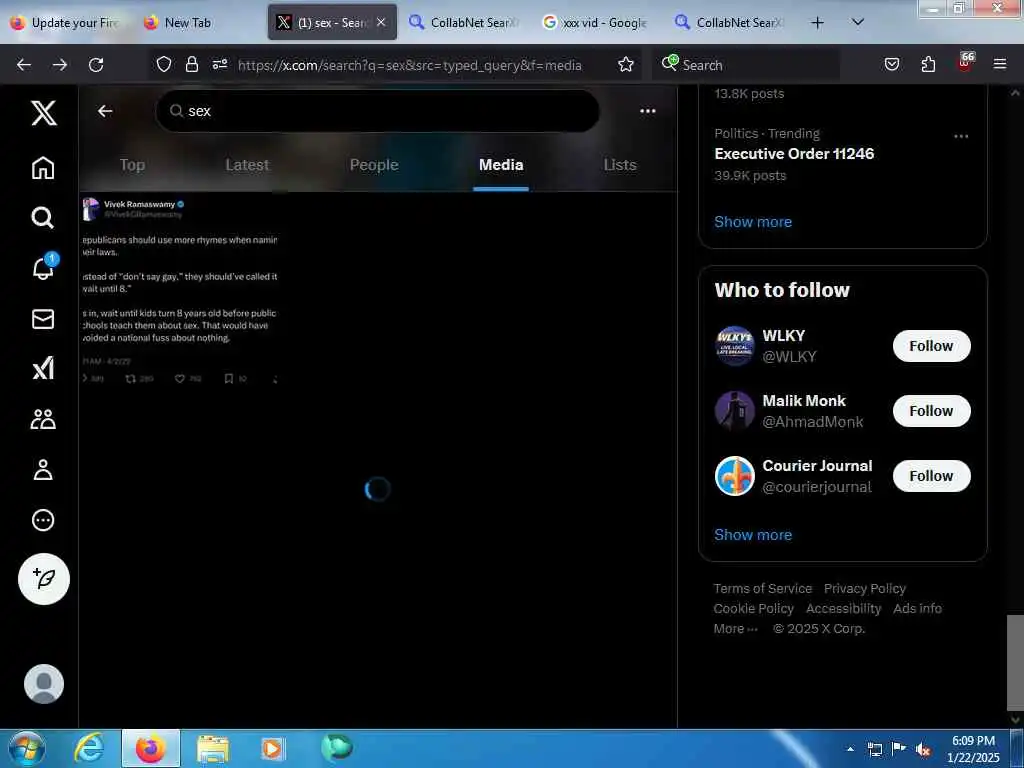Screen dimensions: 1024x768
Task: Open Save to Pocket icon
Action: point(892,64)
